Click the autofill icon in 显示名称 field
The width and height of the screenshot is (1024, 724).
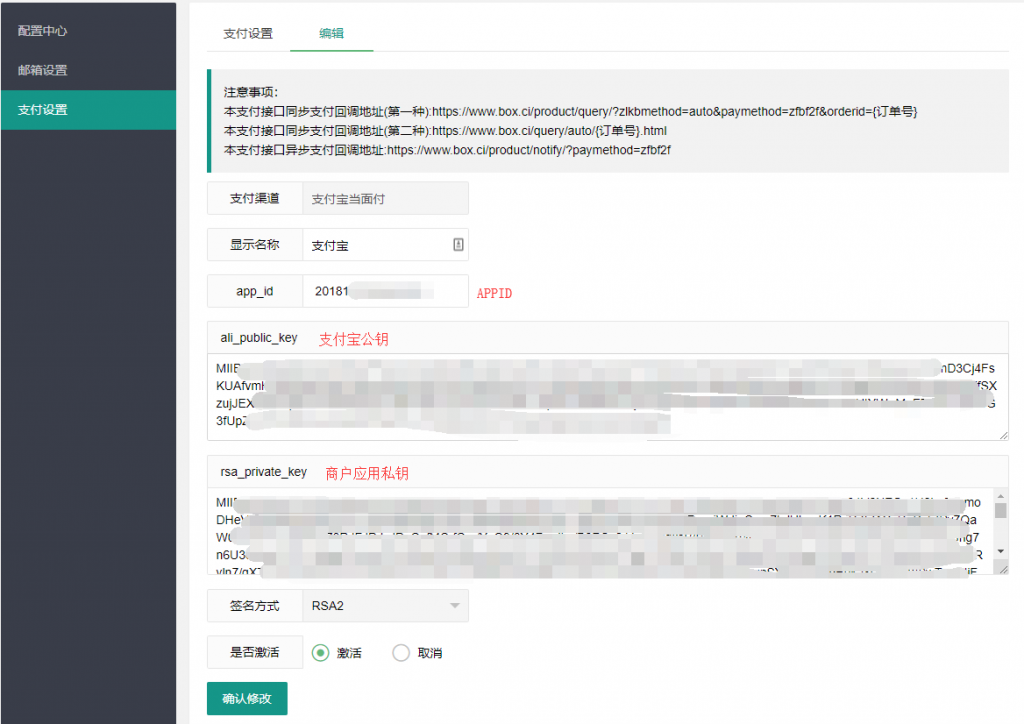[x=458, y=244]
